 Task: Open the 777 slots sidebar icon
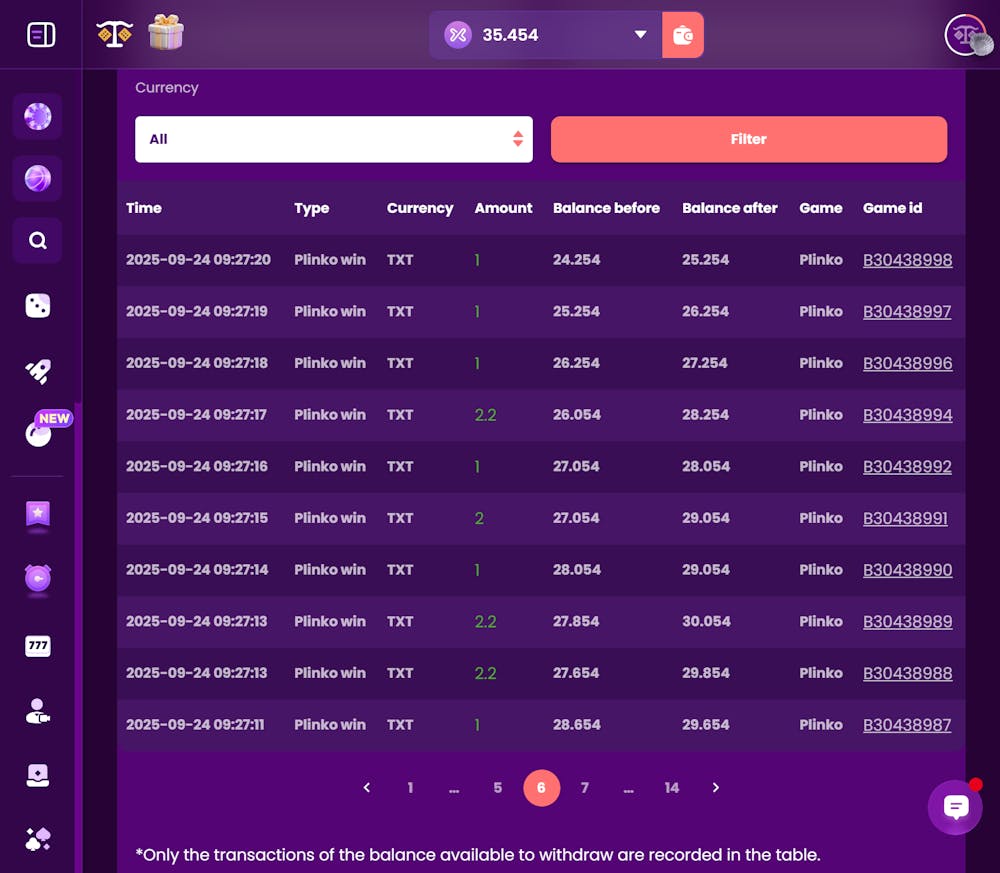click(38, 646)
